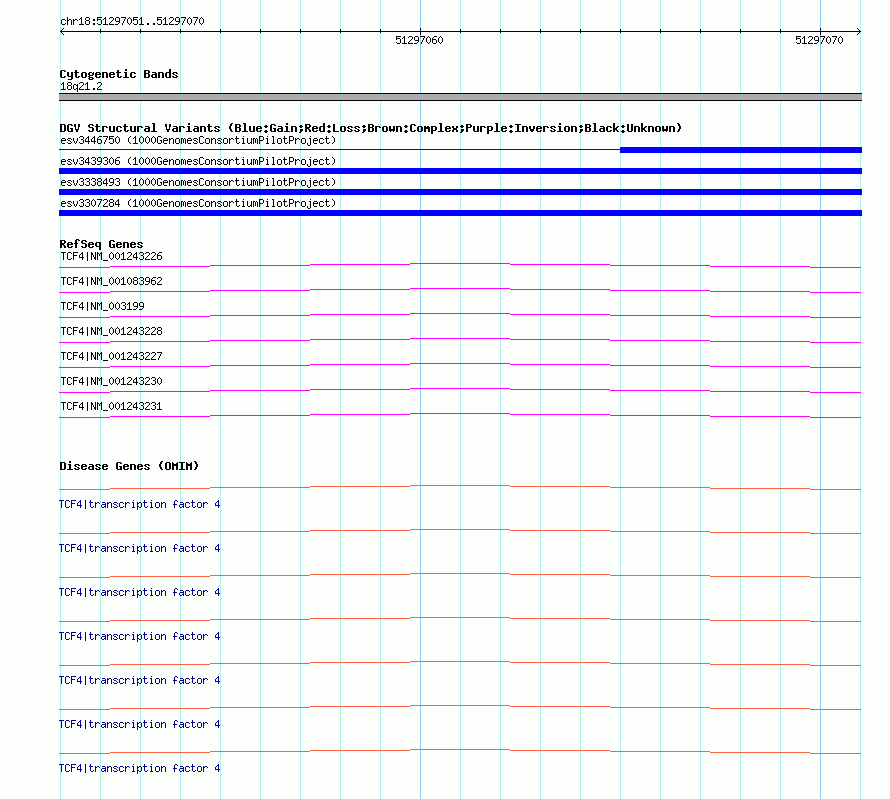Click the left arrow at ruler start

point(62,31)
